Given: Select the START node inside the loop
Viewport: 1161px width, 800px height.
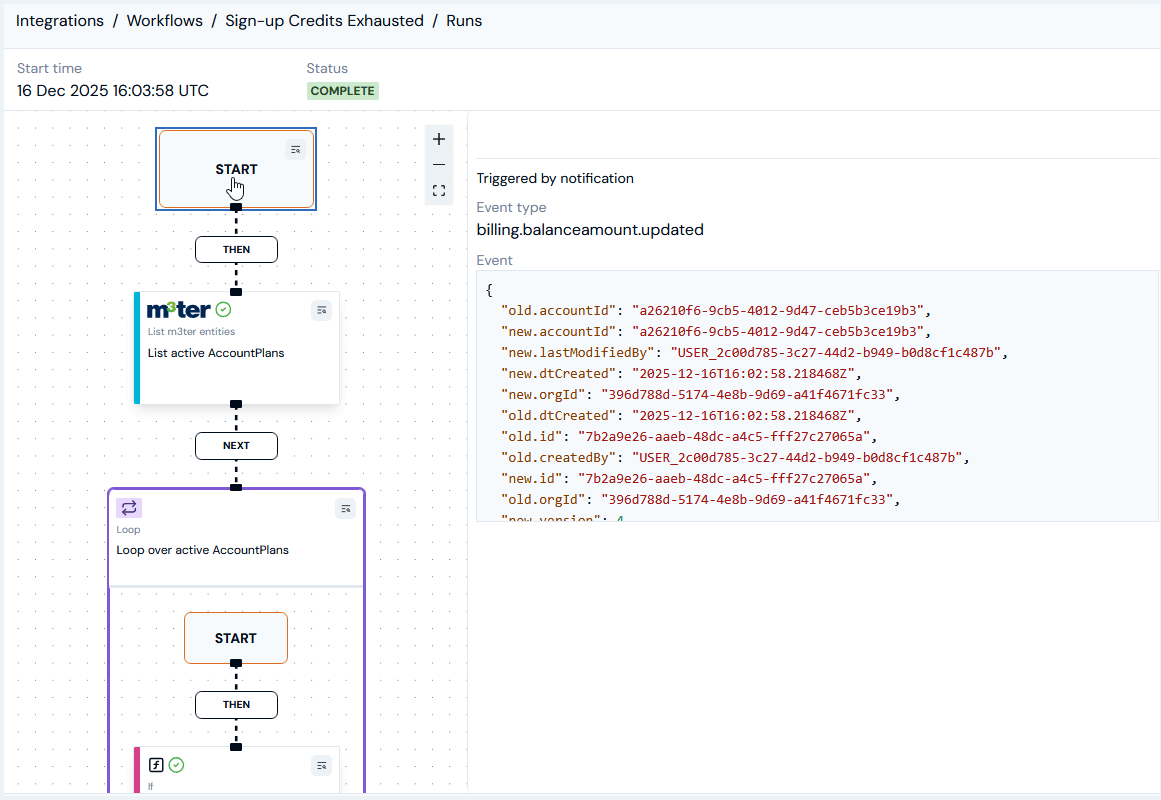Looking at the screenshot, I should coord(235,638).
